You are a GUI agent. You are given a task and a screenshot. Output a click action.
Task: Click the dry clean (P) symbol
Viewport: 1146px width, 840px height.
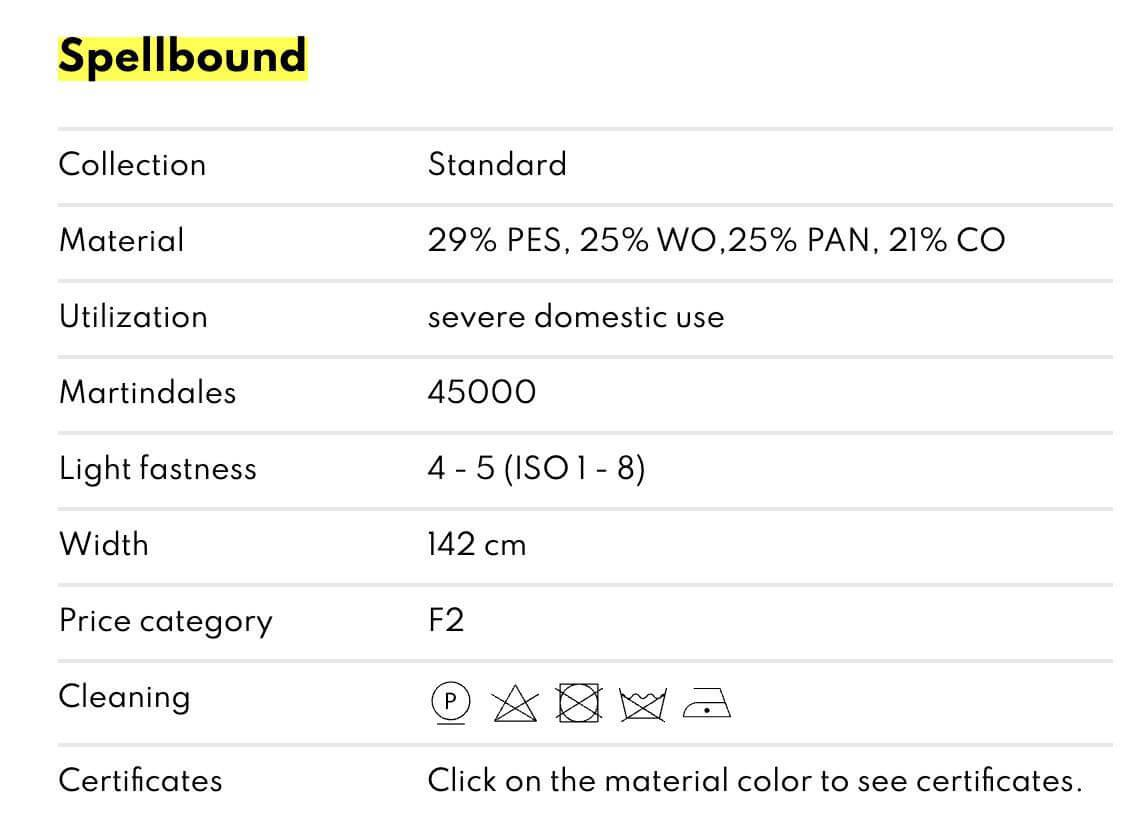click(450, 703)
